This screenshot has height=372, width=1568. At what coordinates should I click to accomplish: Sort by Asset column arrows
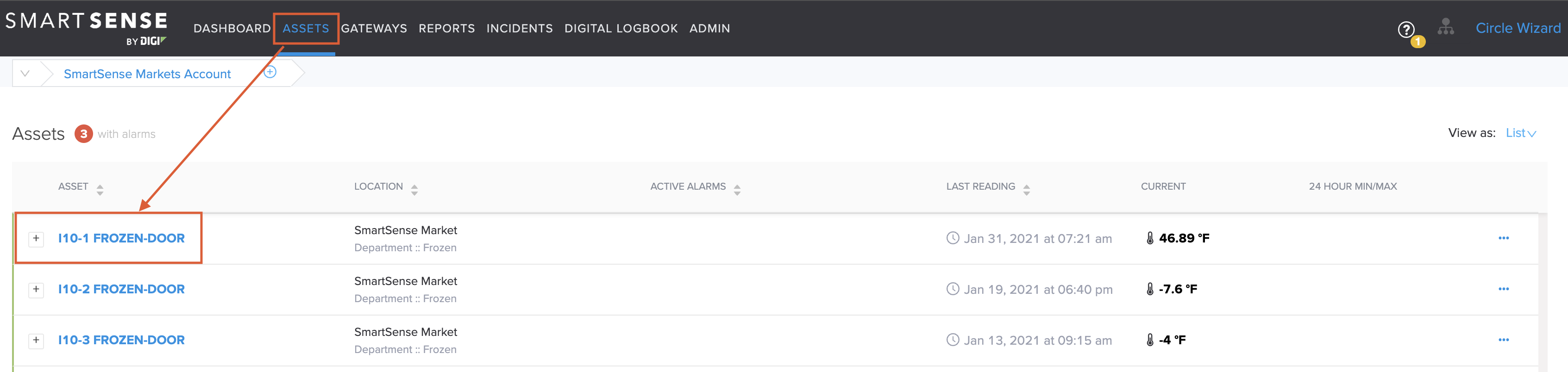[100, 190]
